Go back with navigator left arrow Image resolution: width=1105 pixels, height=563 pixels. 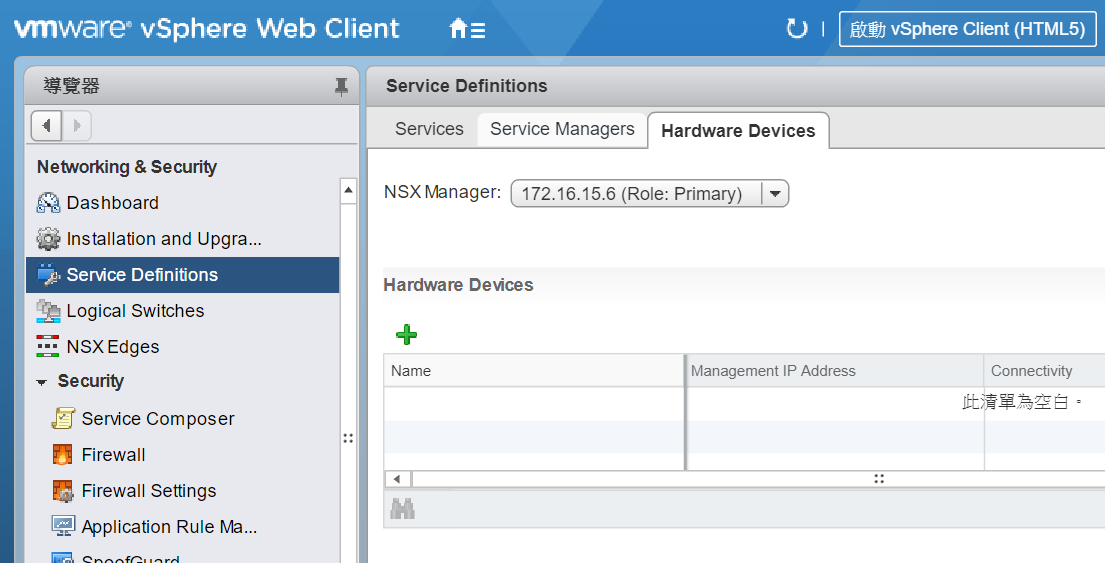(47, 126)
